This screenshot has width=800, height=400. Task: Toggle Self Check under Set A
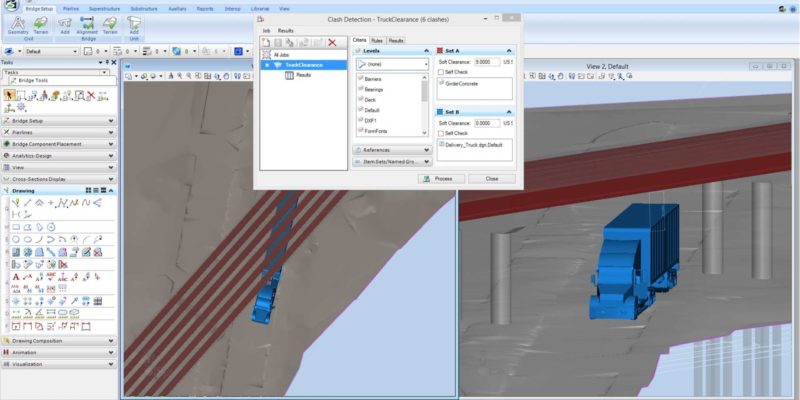(x=442, y=72)
